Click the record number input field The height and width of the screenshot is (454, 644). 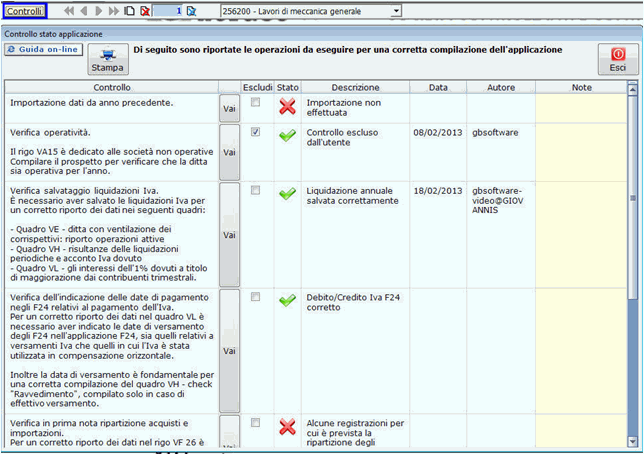coord(168,11)
